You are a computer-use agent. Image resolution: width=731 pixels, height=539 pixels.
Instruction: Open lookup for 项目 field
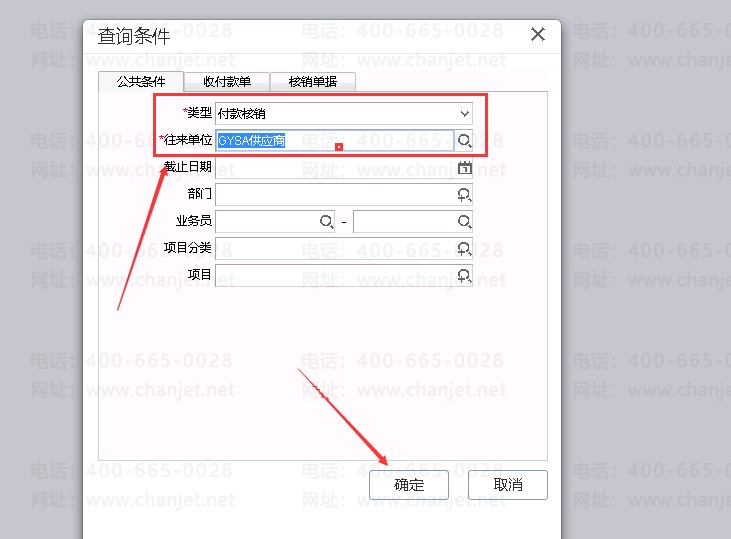tap(464, 276)
